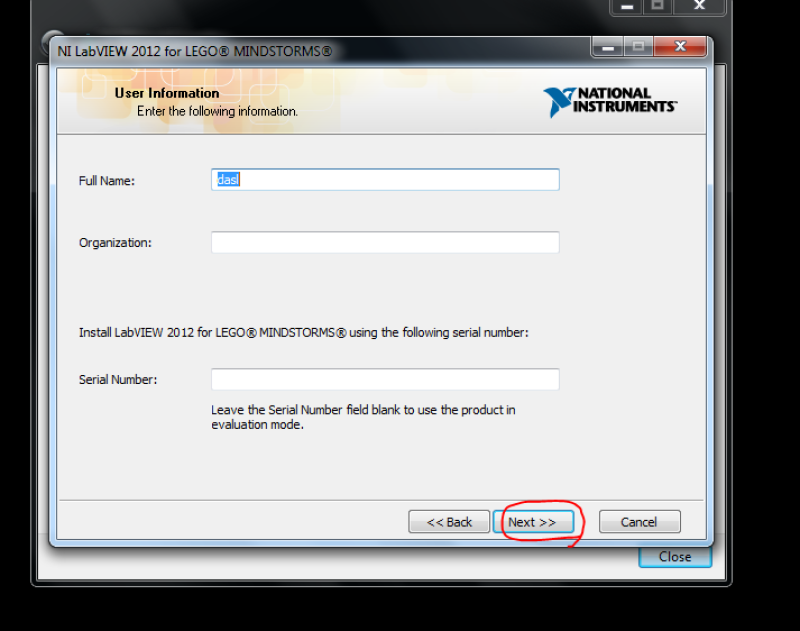Click 'Enter the following information.' subtitle
This screenshot has width=800, height=631.
pyautogui.click(x=217, y=111)
